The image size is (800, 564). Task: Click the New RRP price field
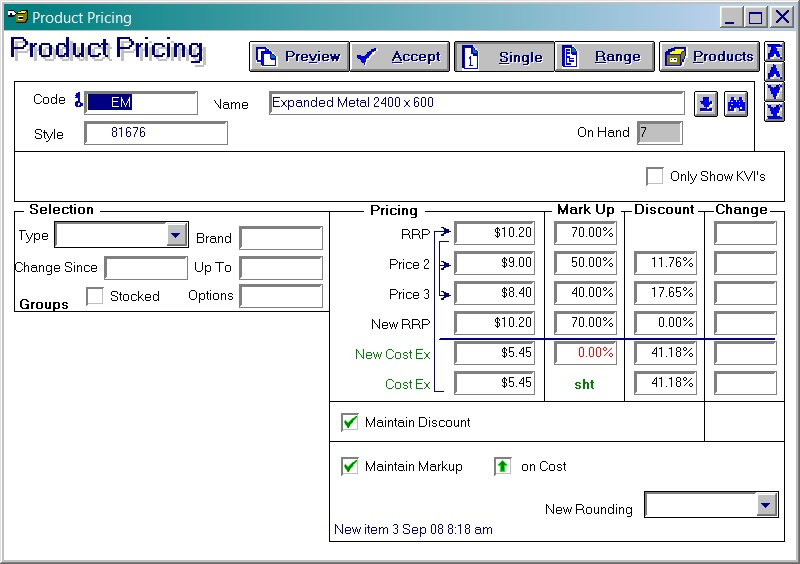tap(494, 323)
